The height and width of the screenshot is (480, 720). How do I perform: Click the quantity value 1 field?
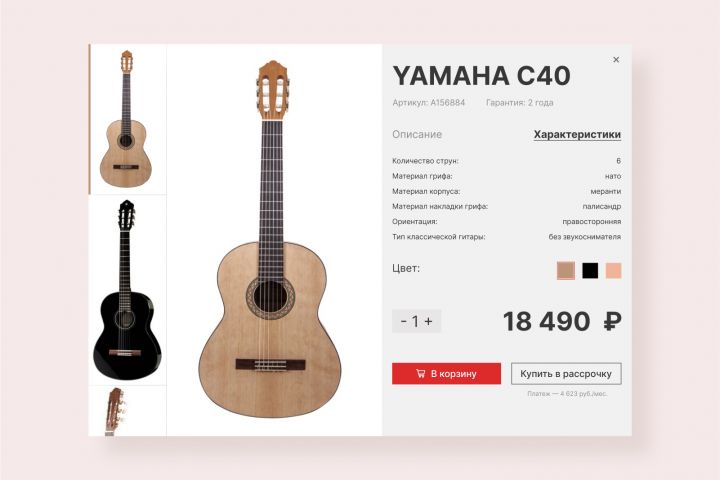[416, 321]
